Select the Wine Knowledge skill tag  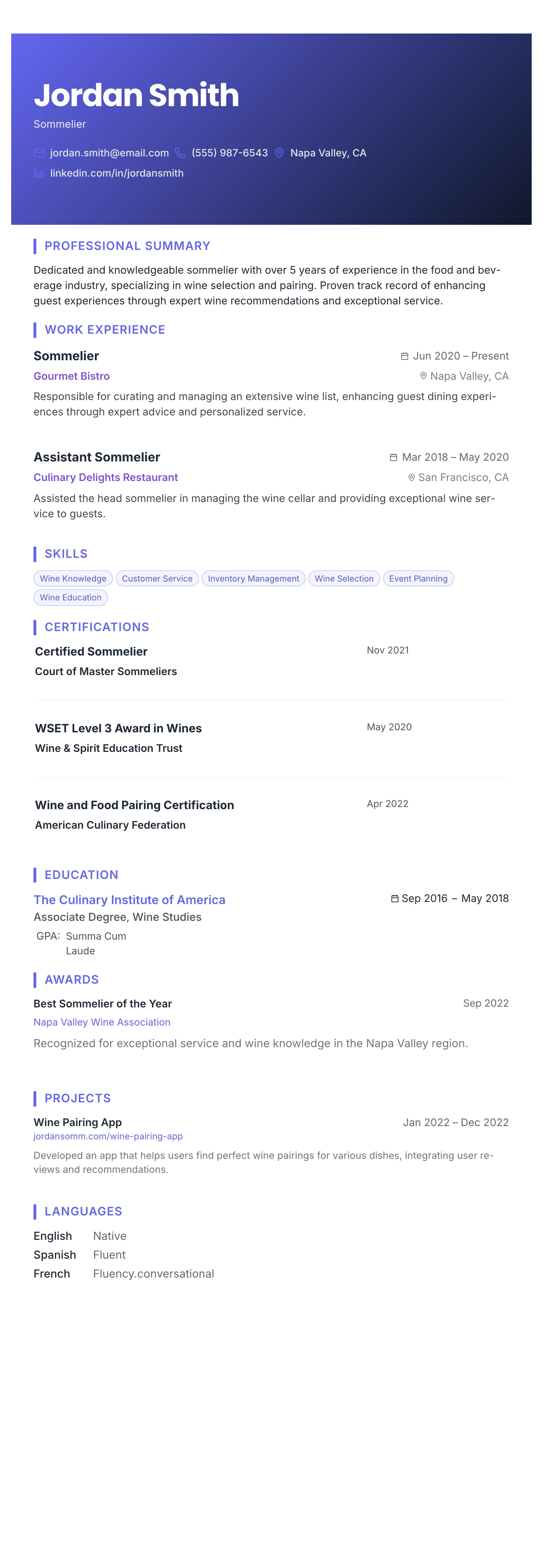point(73,578)
